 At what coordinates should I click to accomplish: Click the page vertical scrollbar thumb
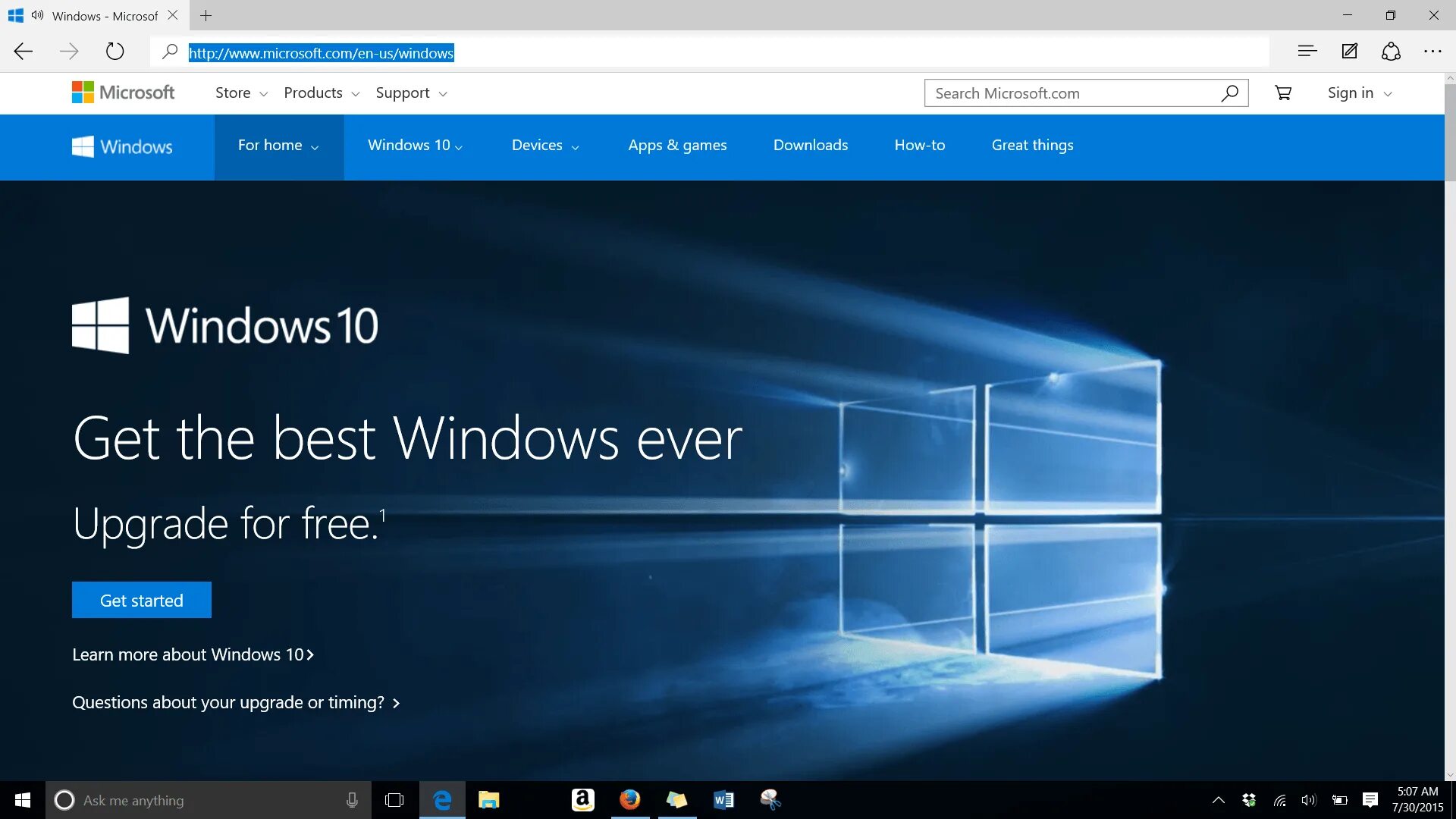1450,133
